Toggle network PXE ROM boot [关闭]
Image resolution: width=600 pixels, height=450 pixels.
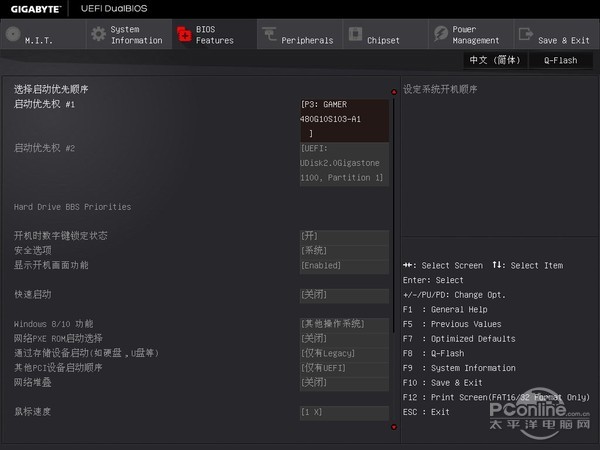click(x=344, y=339)
